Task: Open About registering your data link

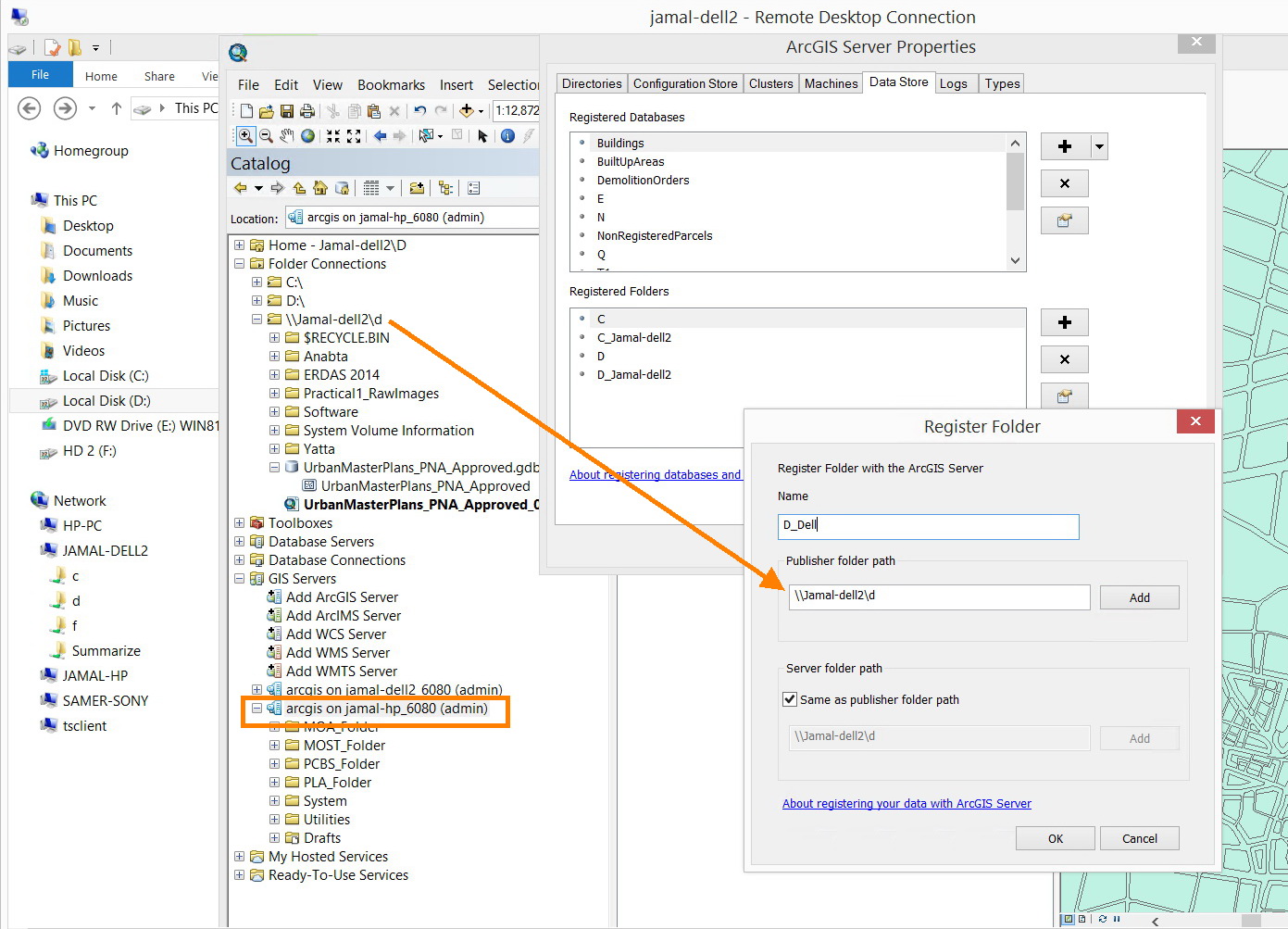Action: click(907, 803)
